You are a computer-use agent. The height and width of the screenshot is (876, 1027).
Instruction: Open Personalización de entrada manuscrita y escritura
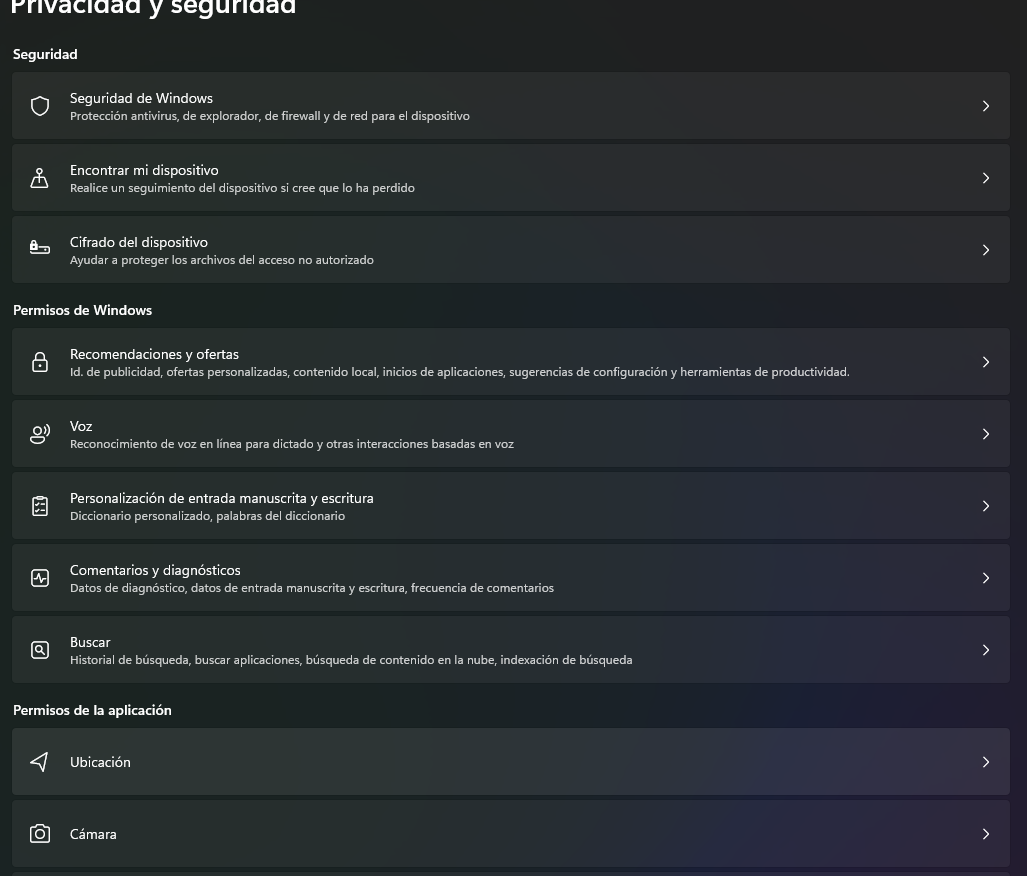[511, 506]
